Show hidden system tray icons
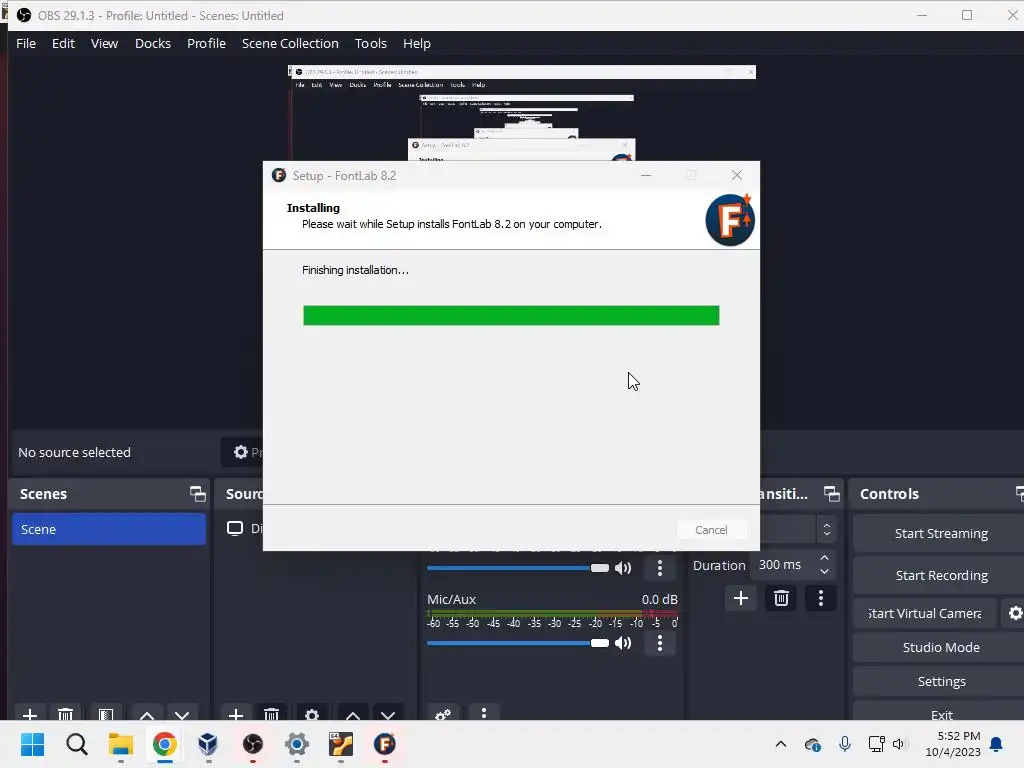 [x=780, y=744]
